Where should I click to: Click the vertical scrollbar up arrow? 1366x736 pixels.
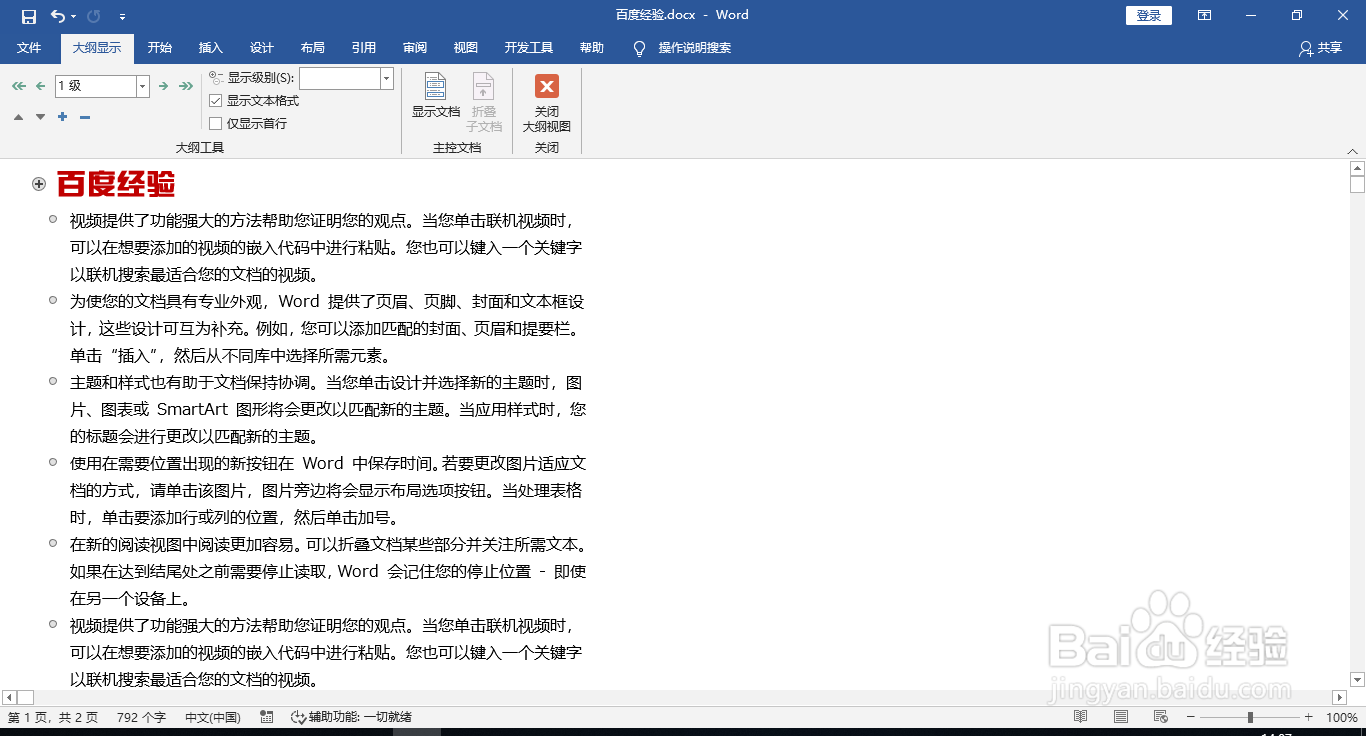click(1357, 168)
